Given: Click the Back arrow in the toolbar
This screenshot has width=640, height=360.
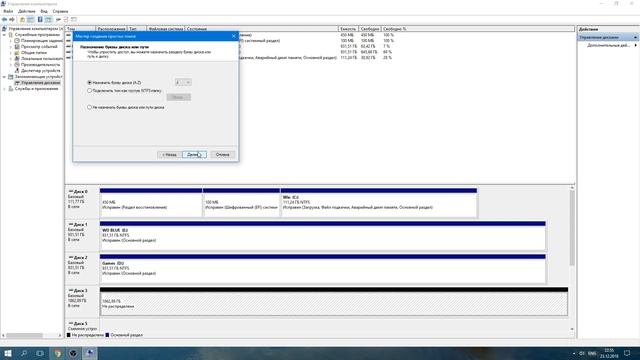Looking at the screenshot, I should (x=4, y=20).
